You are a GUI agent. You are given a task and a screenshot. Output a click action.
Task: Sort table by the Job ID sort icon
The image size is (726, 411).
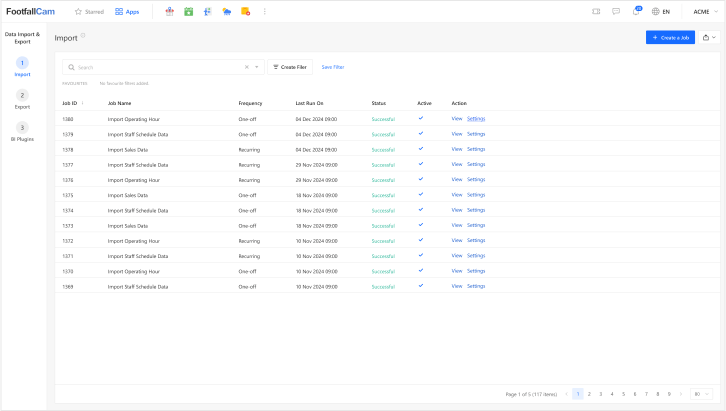pyautogui.click(x=82, y=103)
